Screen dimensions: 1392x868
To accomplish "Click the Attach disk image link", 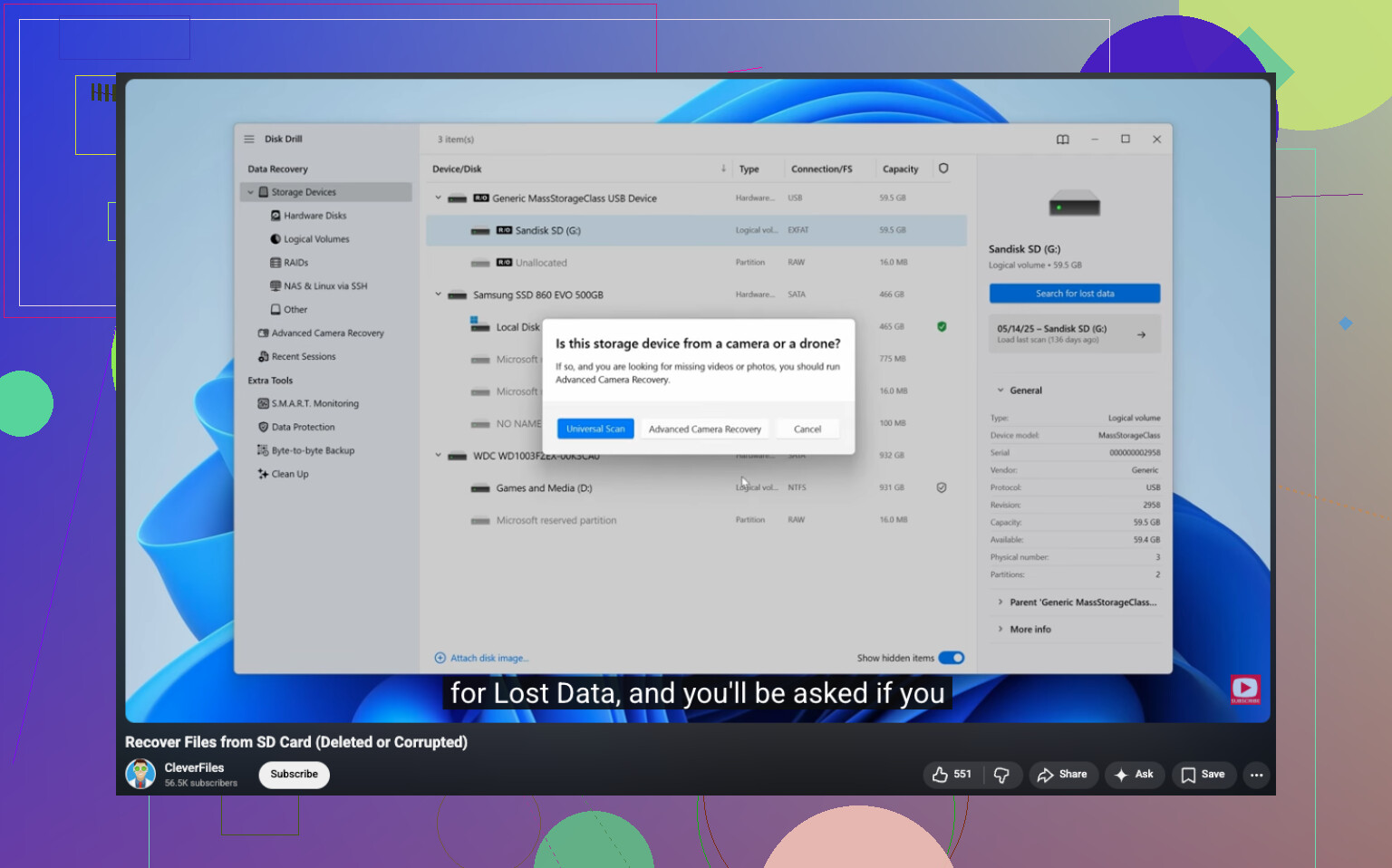I will click(x=482, y=659).
